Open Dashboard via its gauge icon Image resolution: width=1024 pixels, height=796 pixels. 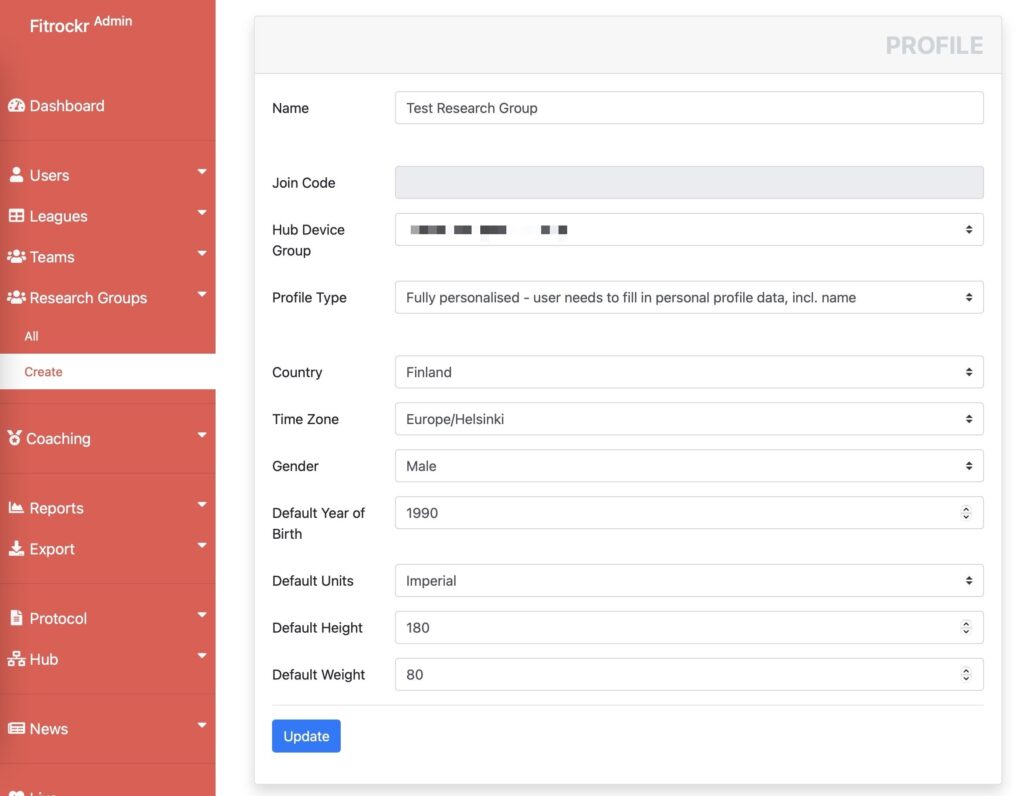pyautogui.click(x=16, y=105)
